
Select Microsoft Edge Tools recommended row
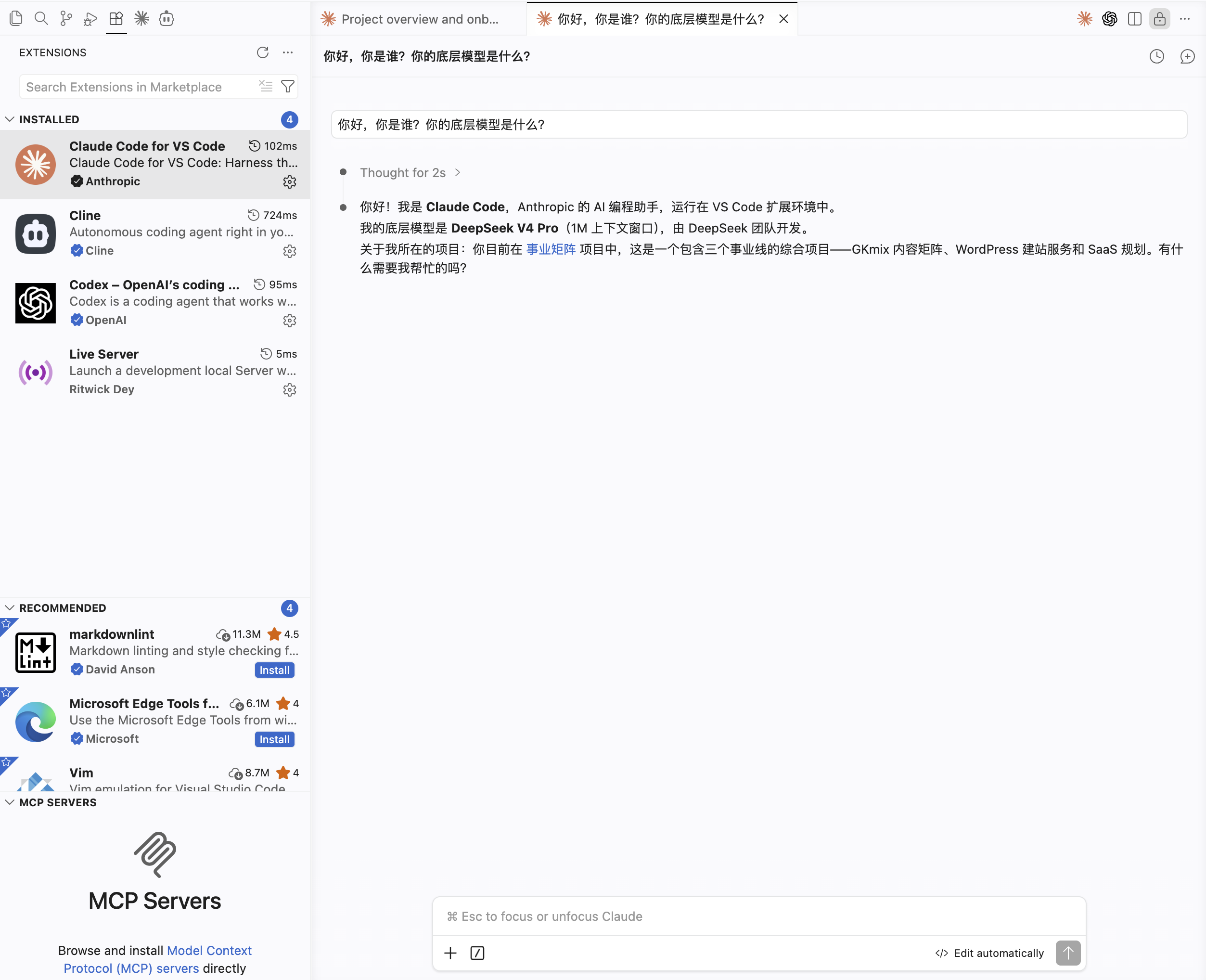click(155, 722)
